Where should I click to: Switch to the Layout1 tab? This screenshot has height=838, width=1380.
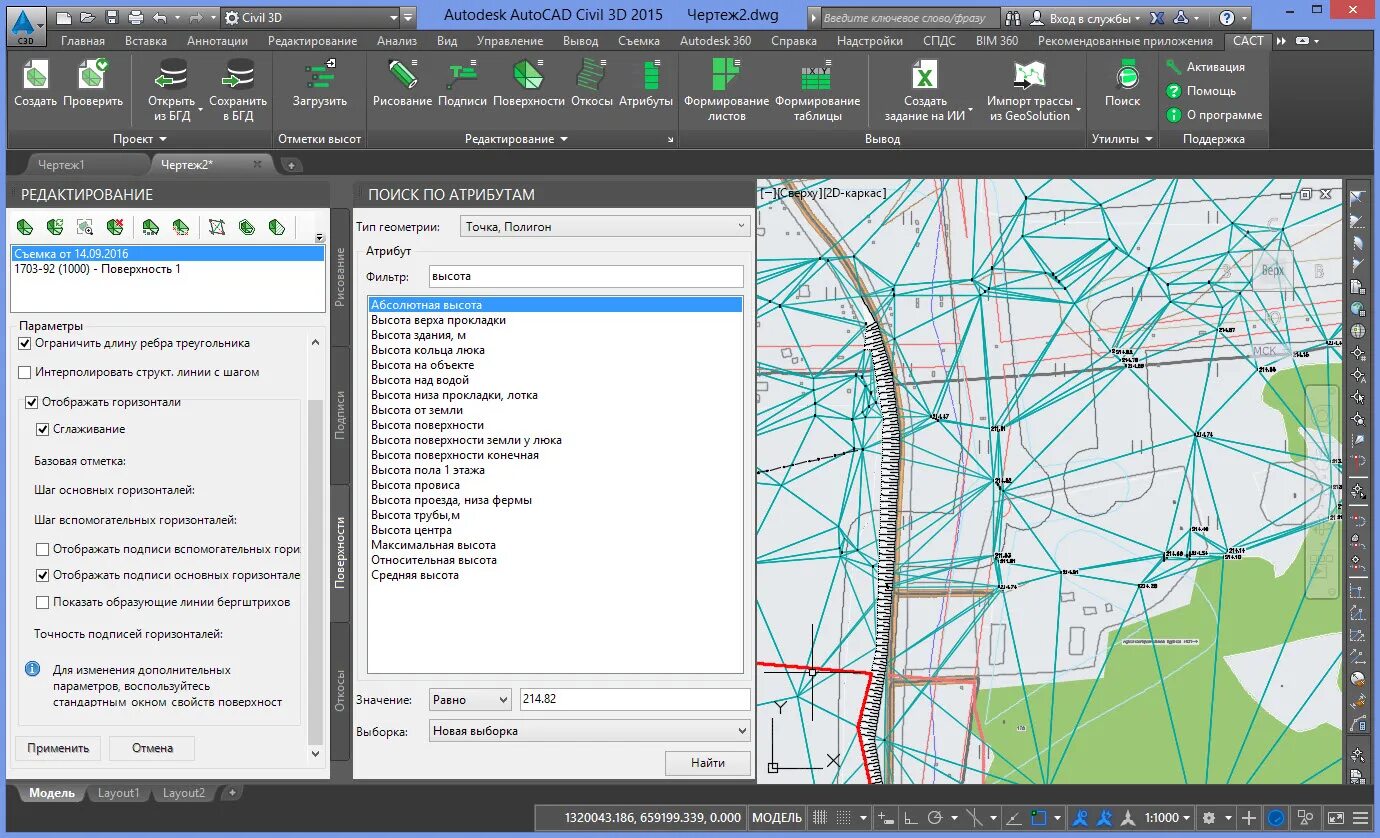pos(118,793)
